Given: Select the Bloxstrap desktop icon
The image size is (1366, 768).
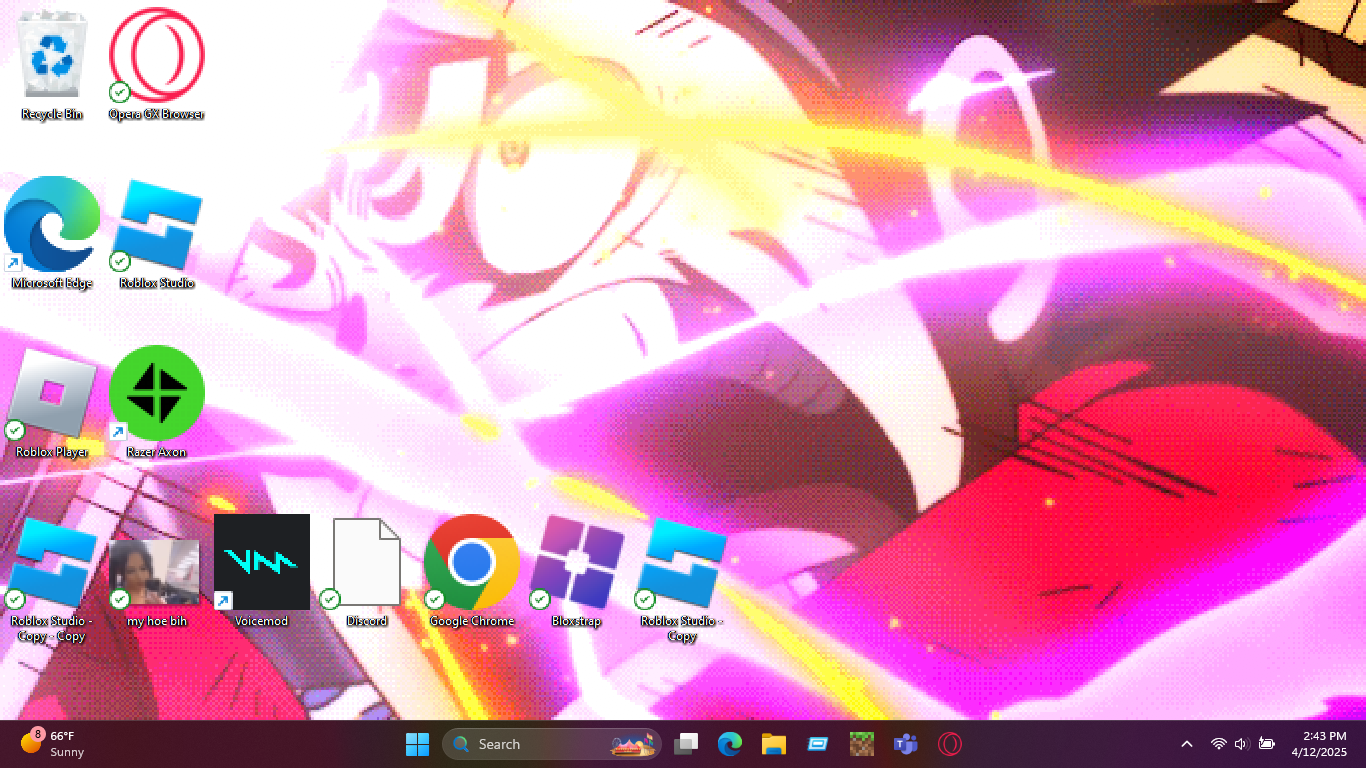Looking at the screenshot, I should 577,572.
